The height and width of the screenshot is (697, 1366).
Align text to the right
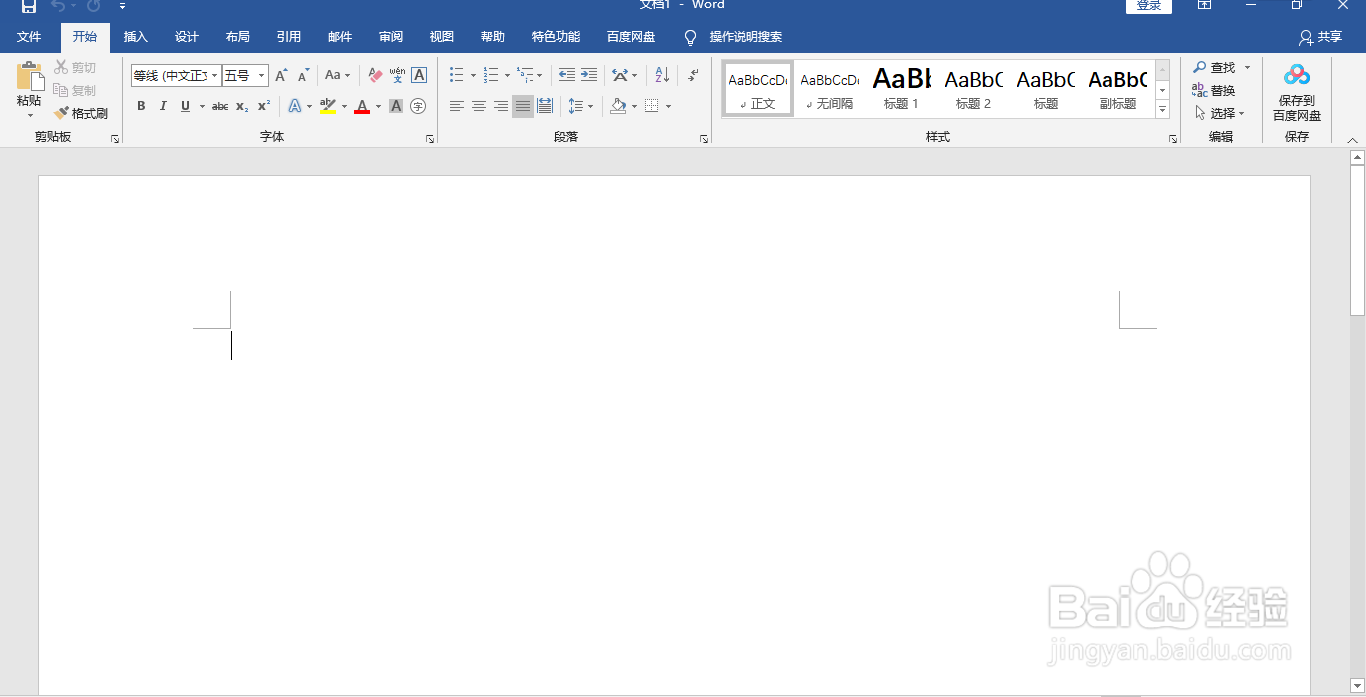pos(501,106)
